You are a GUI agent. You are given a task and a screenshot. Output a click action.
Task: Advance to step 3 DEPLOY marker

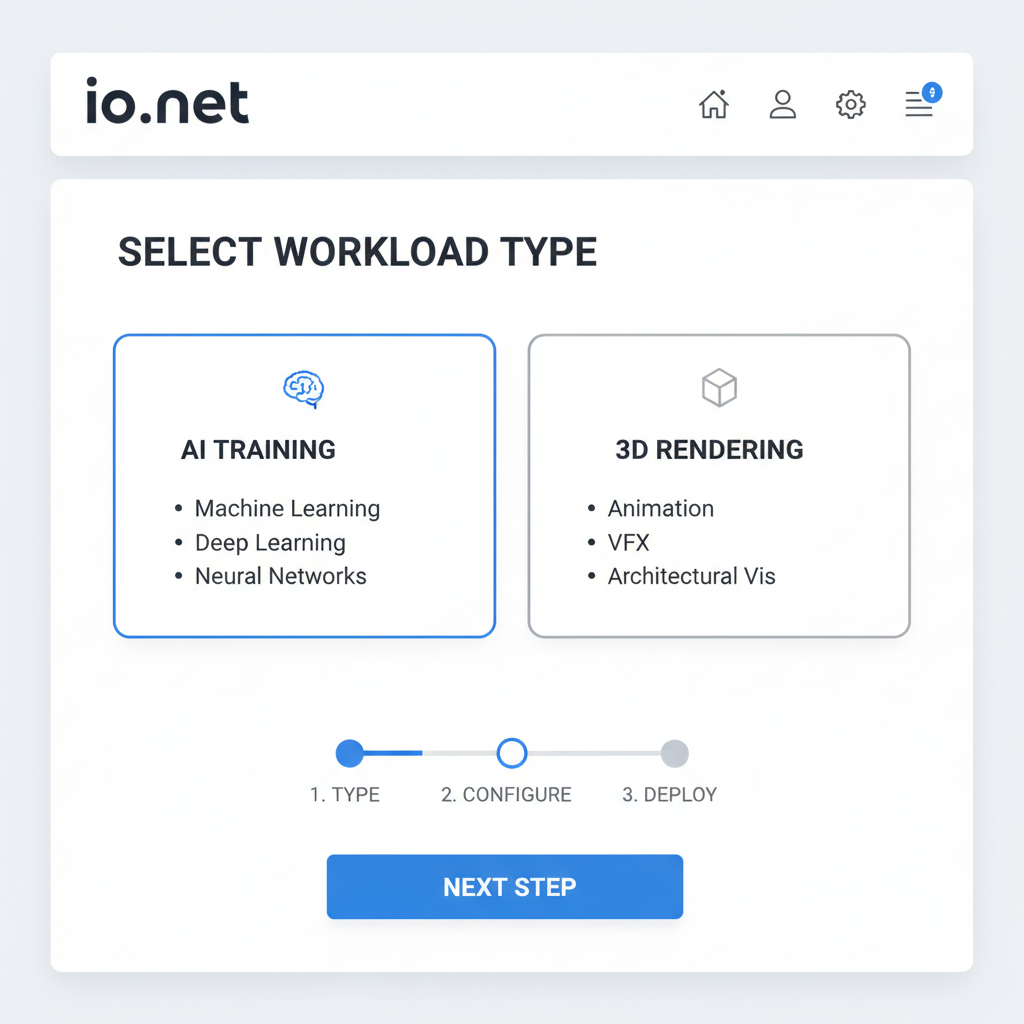point(675,753)
